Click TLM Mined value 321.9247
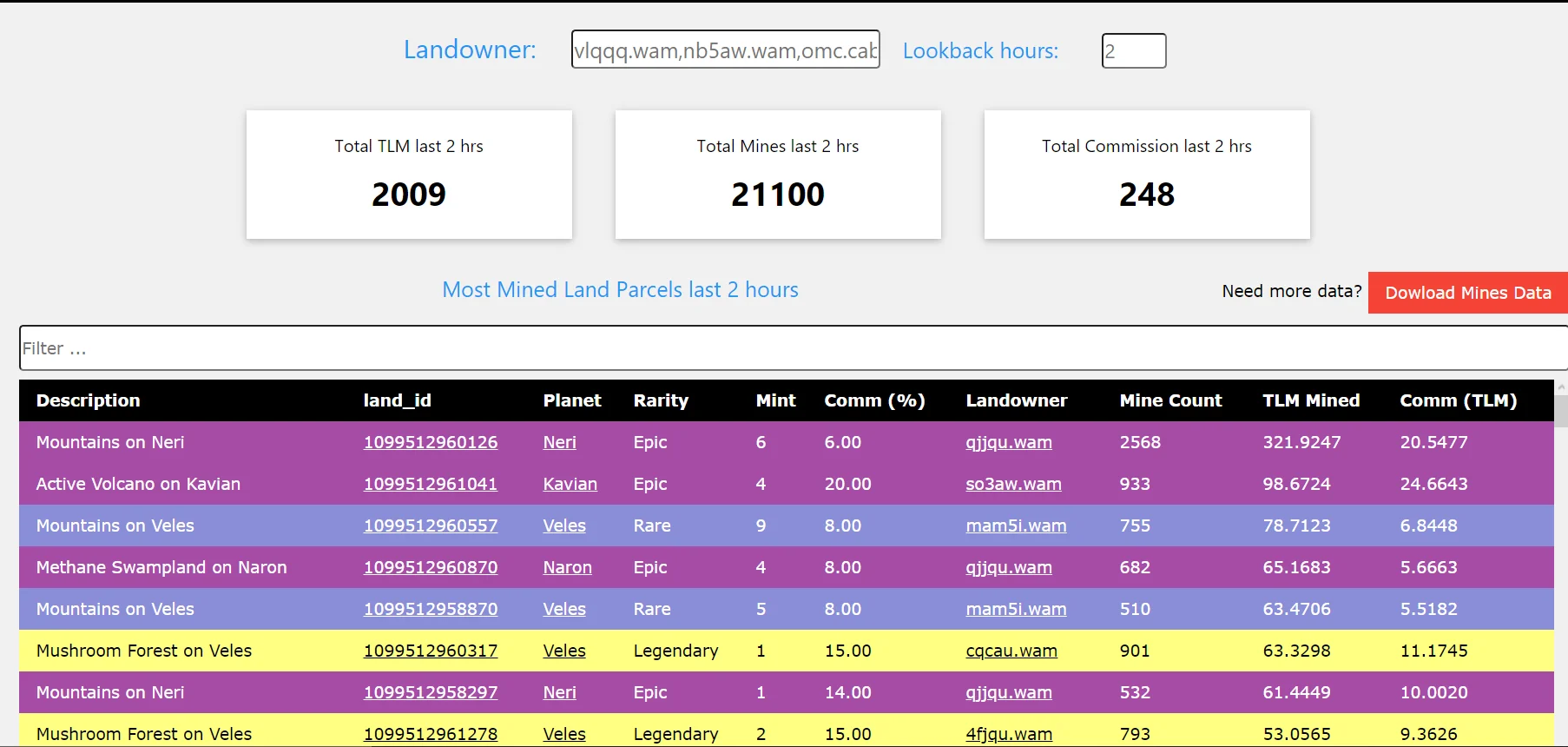The height and width of the screenshot is (747, 1568). [x=1301, y=442]
